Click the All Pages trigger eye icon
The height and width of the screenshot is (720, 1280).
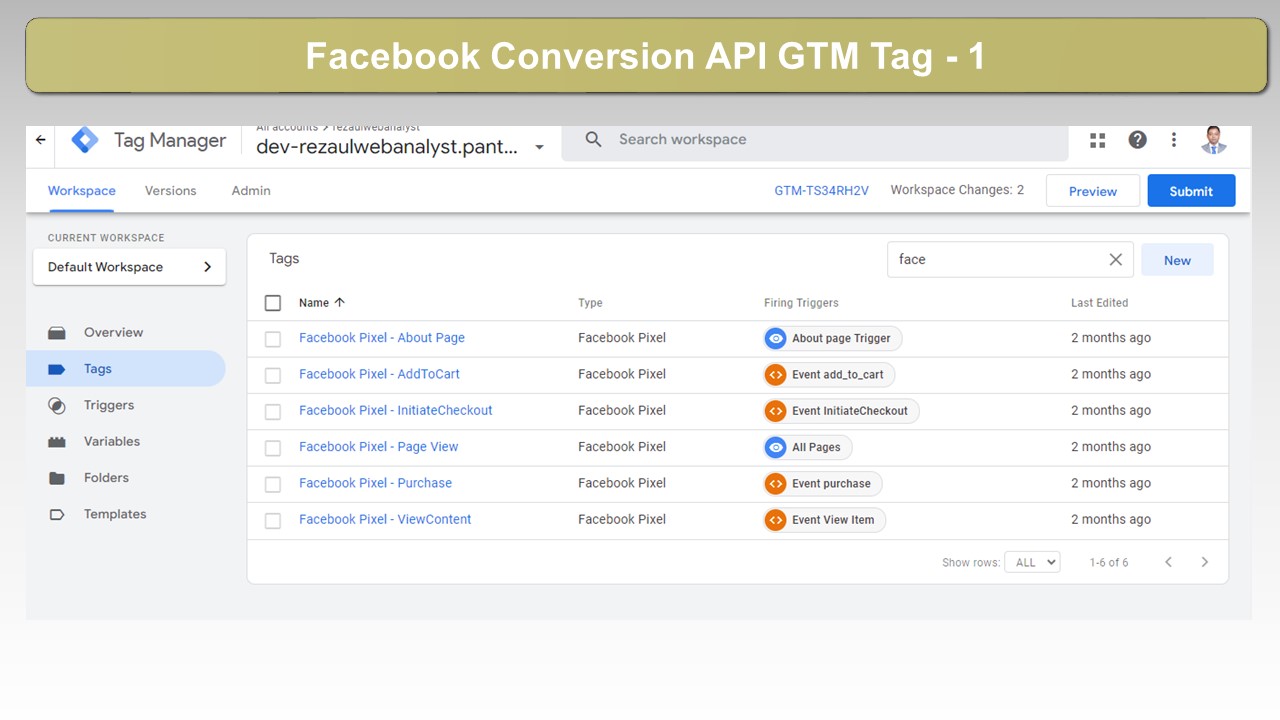775,447
